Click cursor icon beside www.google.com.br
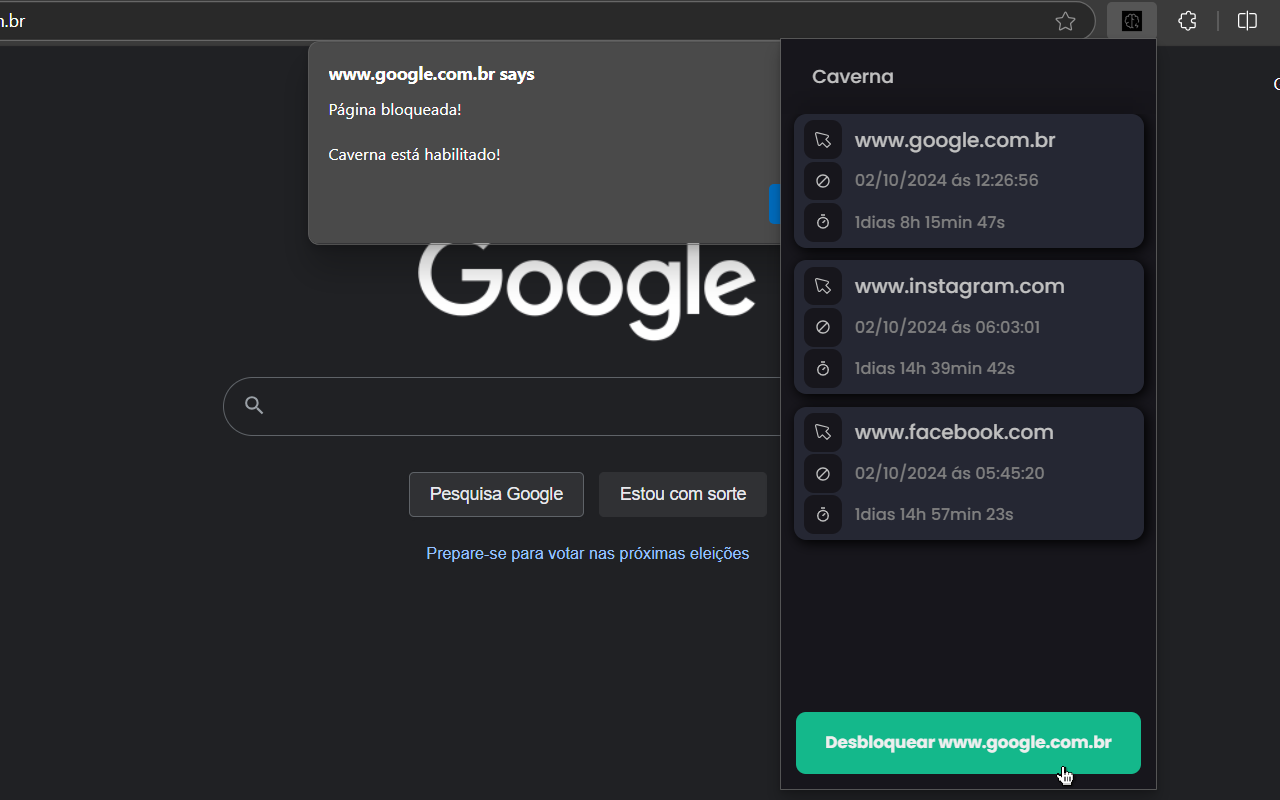1280x800 pixels. (x=823, y=140)
